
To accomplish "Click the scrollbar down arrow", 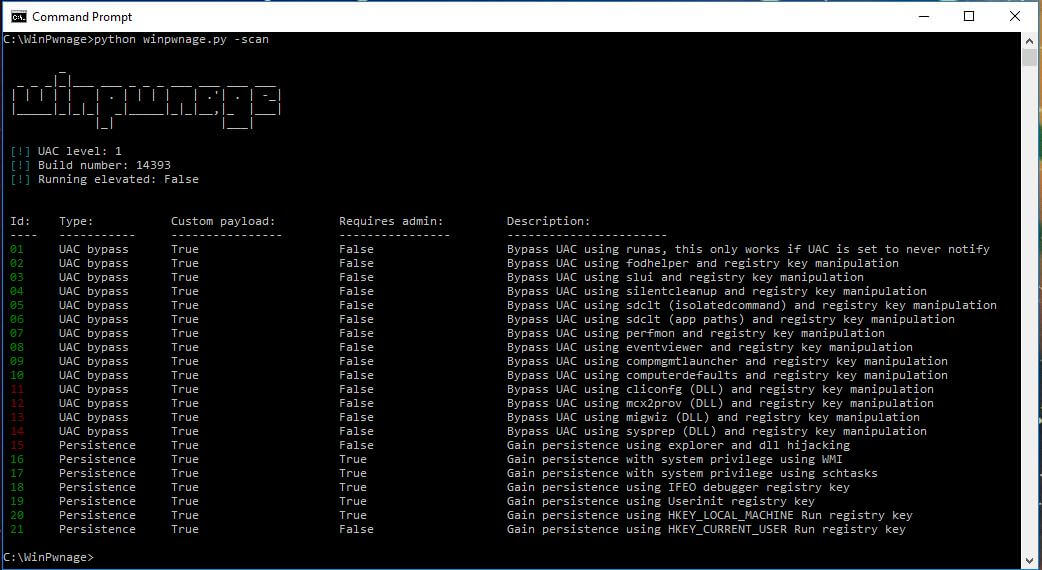I will tap(1030, 561).
